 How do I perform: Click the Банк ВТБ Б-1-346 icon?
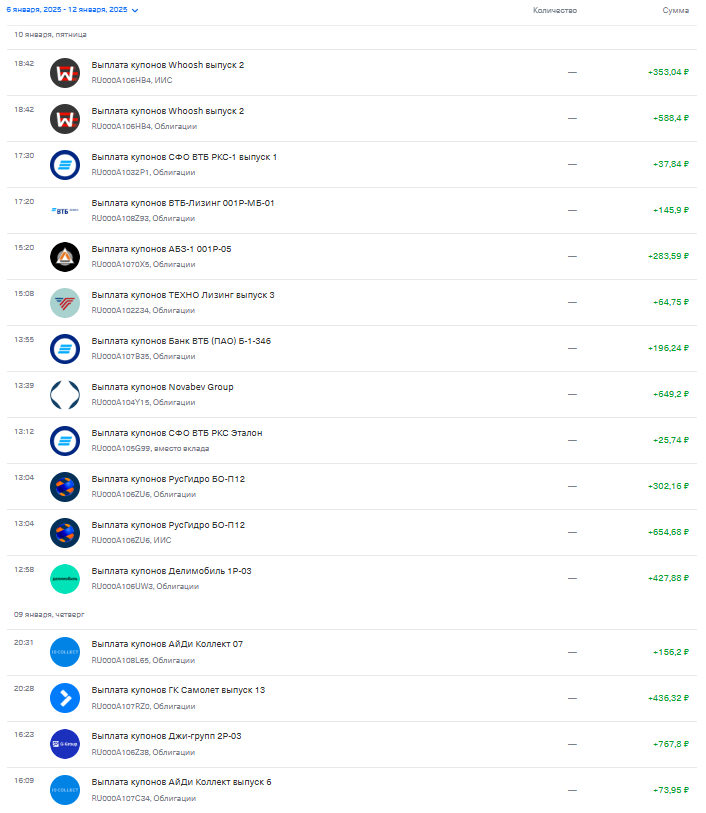[65, 349]
